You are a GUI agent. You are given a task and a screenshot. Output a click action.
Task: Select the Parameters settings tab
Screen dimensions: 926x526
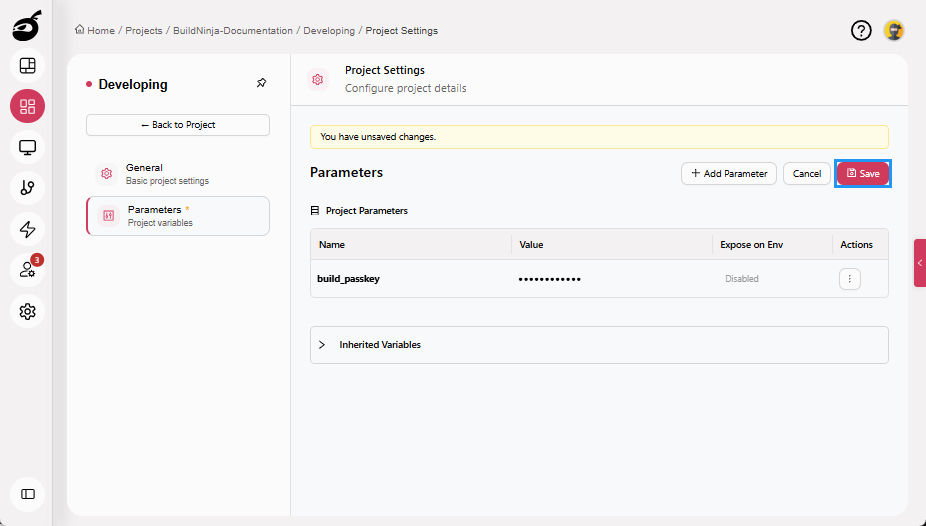pos(178,216)
